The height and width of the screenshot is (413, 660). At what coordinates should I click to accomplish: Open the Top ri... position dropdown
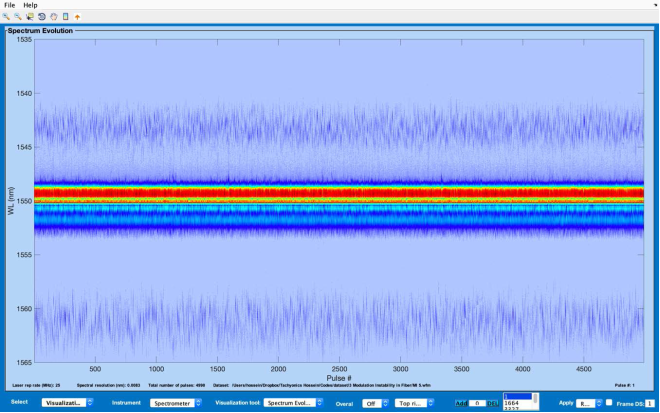[x=415, y=403]
